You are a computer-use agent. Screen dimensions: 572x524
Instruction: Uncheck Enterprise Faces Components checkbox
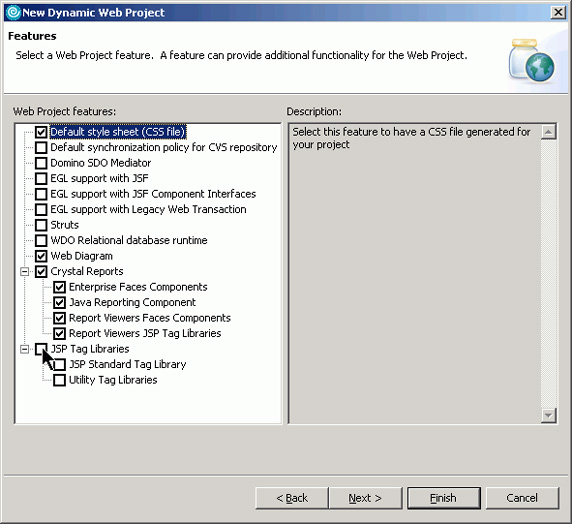point(59,287)
